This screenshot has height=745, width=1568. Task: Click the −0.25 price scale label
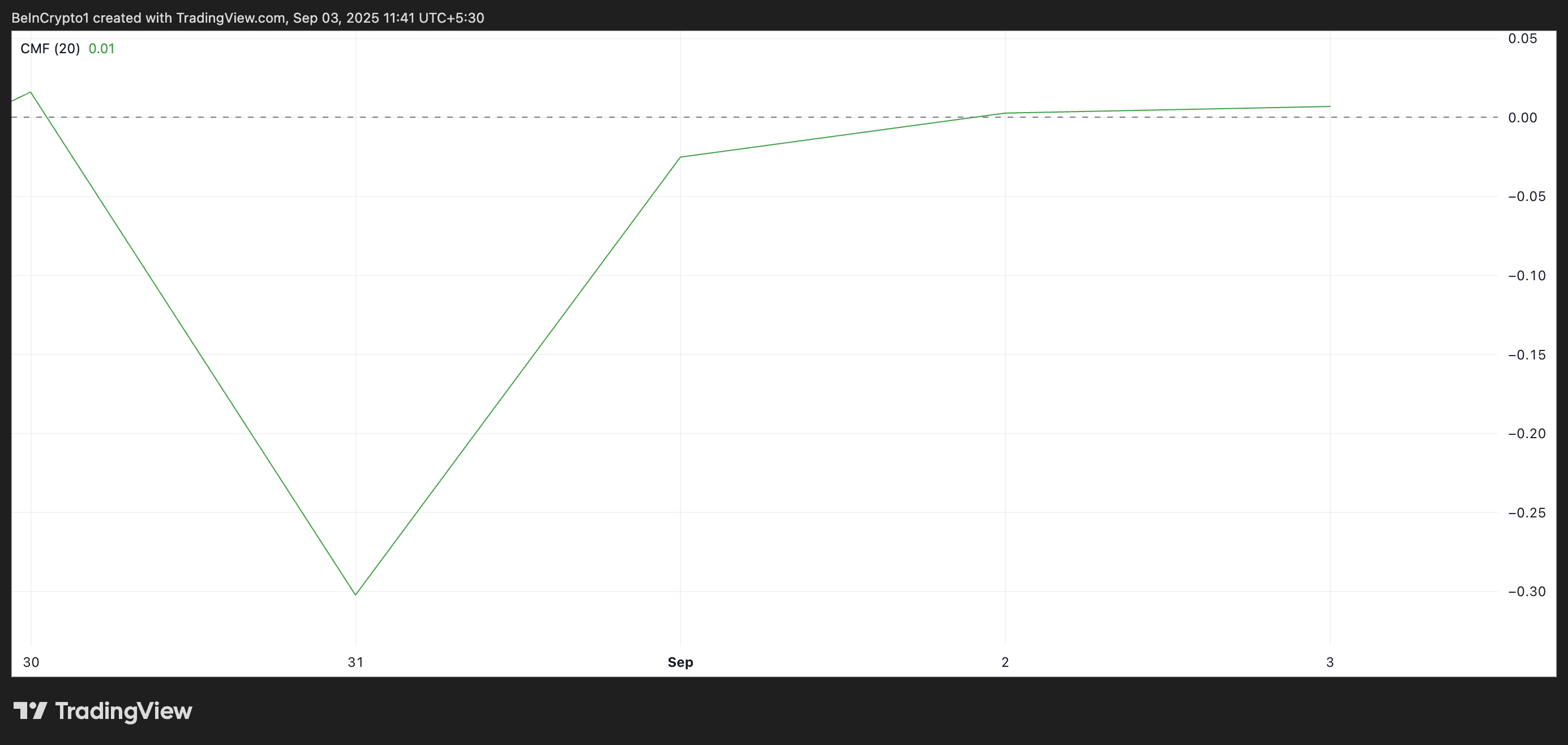coord(1526,512)
